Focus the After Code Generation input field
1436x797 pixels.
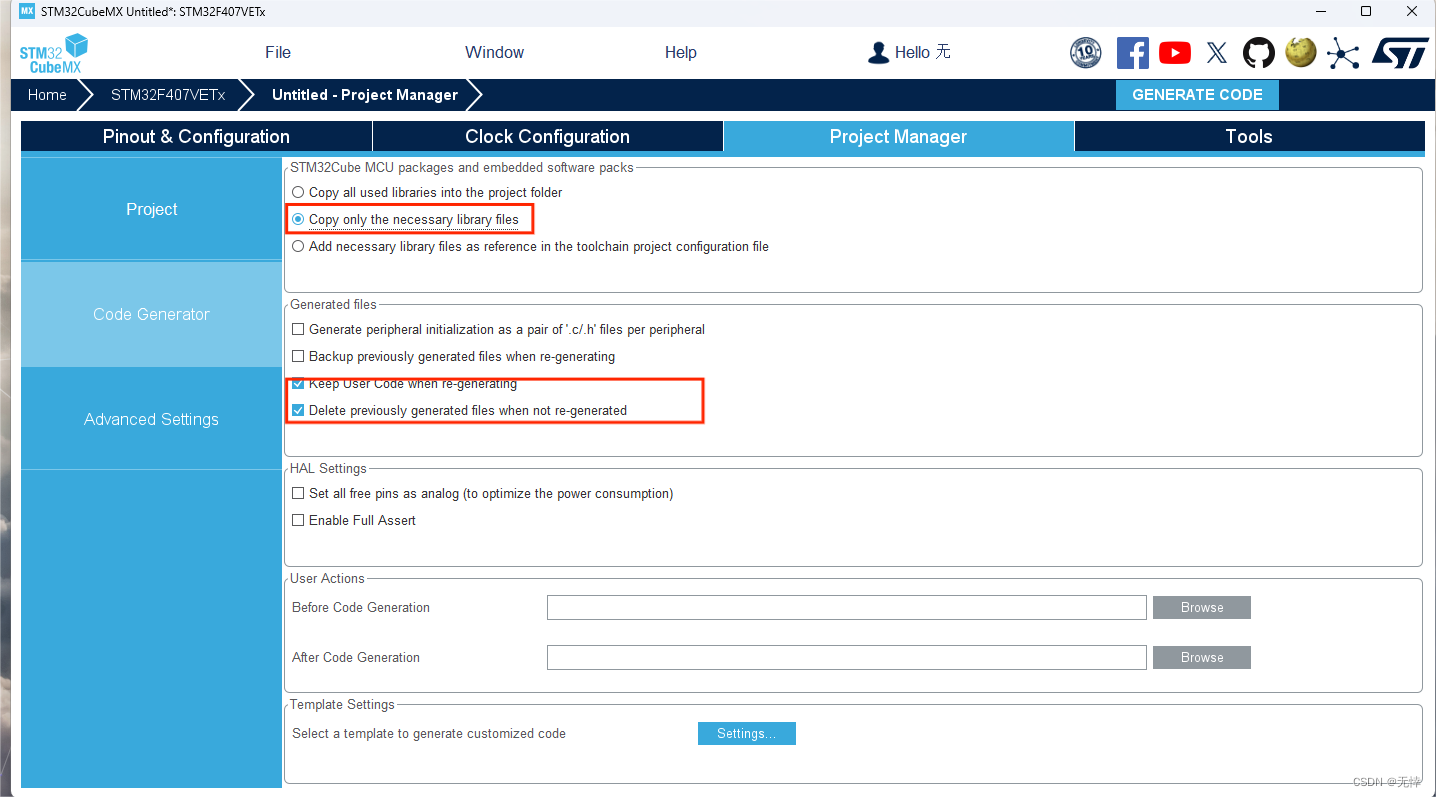(x=846, y=657)
